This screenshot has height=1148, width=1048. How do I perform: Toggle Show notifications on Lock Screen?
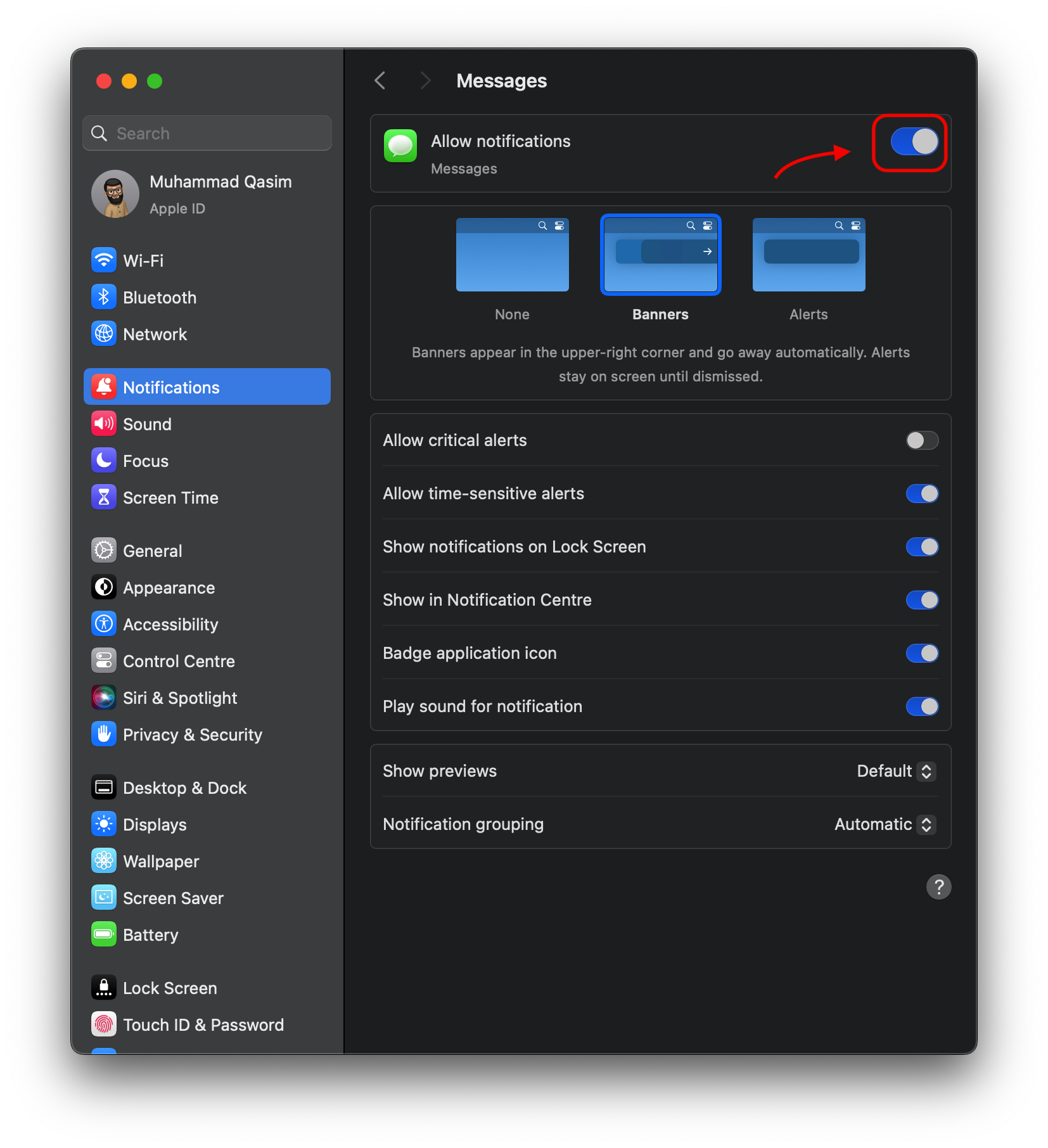[923, 547]
